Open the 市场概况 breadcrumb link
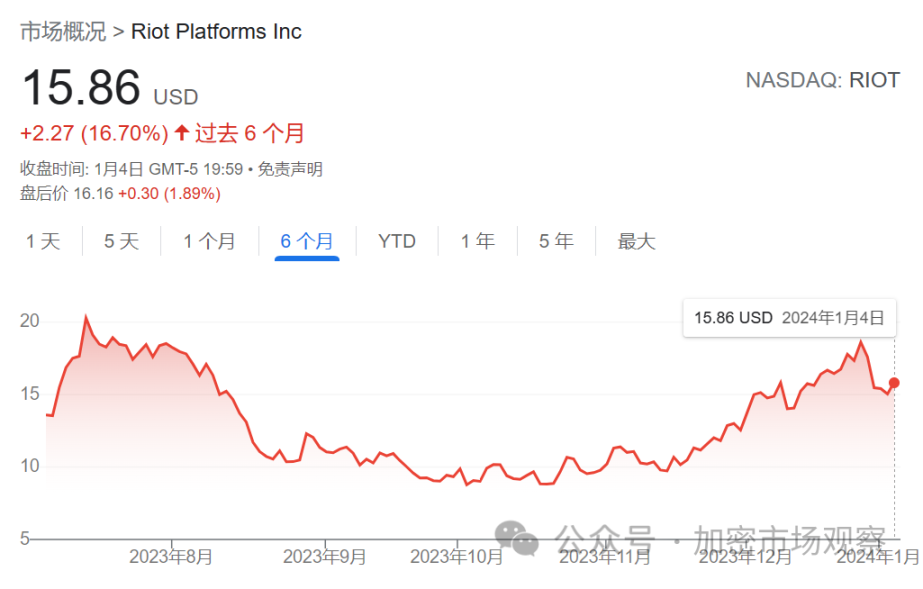923x589 pixels. [63, 31]
